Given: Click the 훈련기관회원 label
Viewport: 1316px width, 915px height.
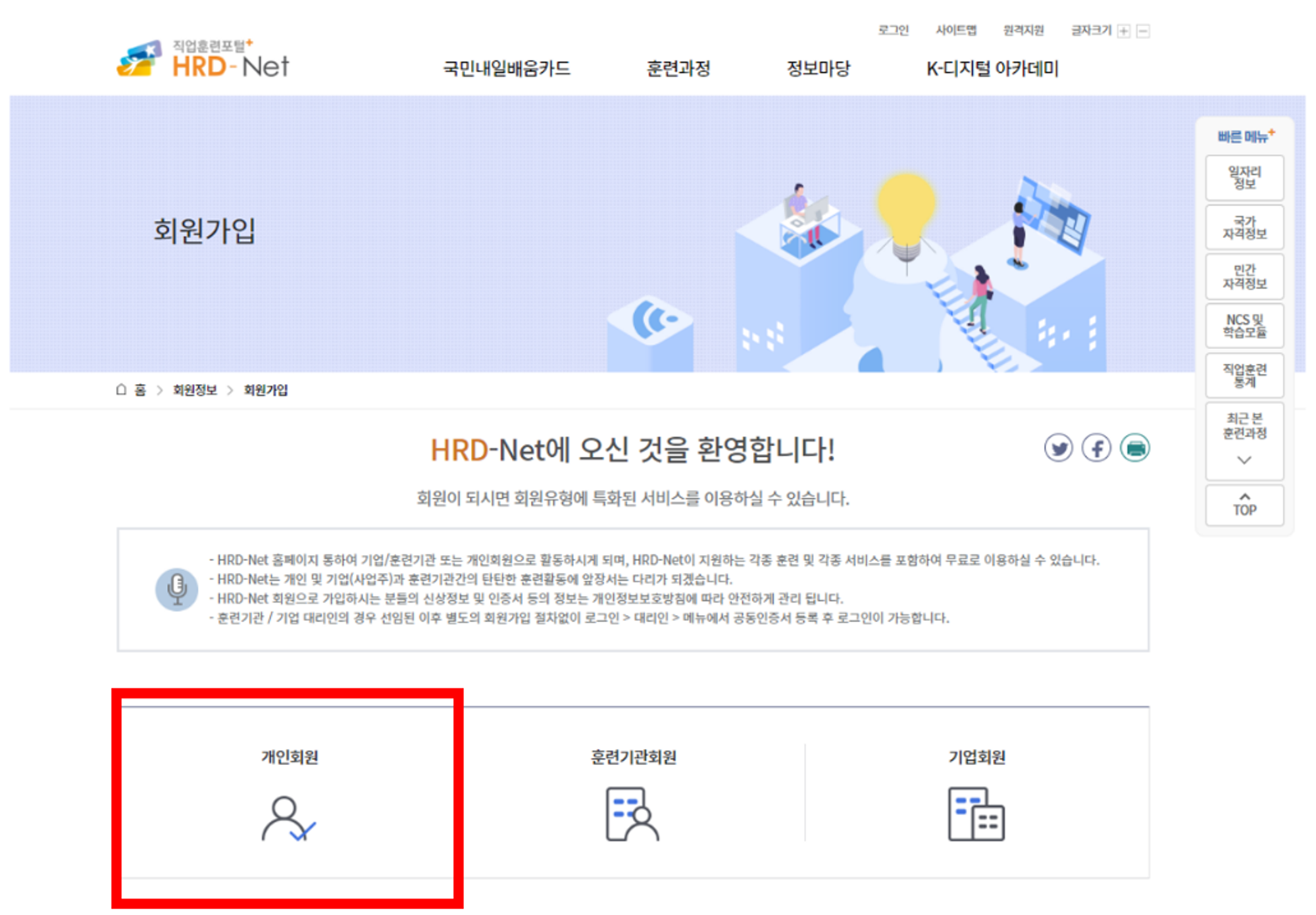Looking at the screenshot, I should [633, 757].
